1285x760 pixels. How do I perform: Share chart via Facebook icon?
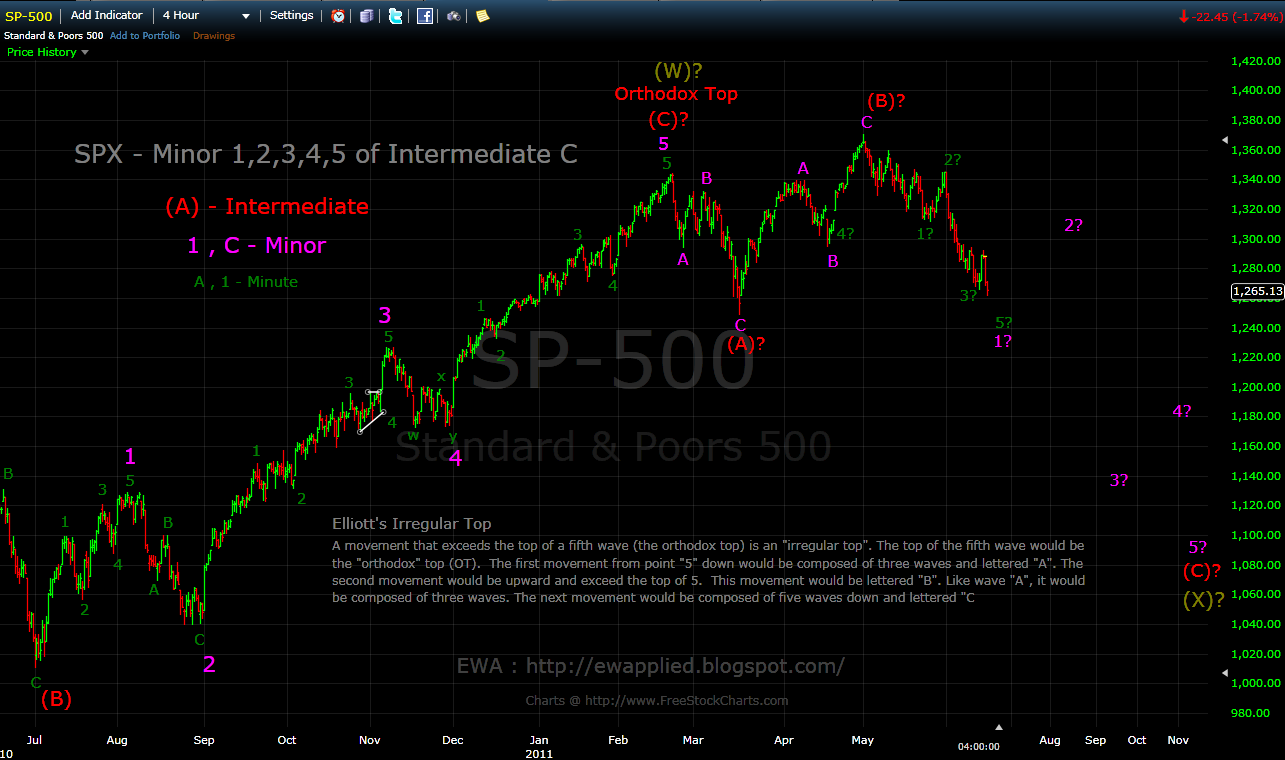(x=425, y=16)
